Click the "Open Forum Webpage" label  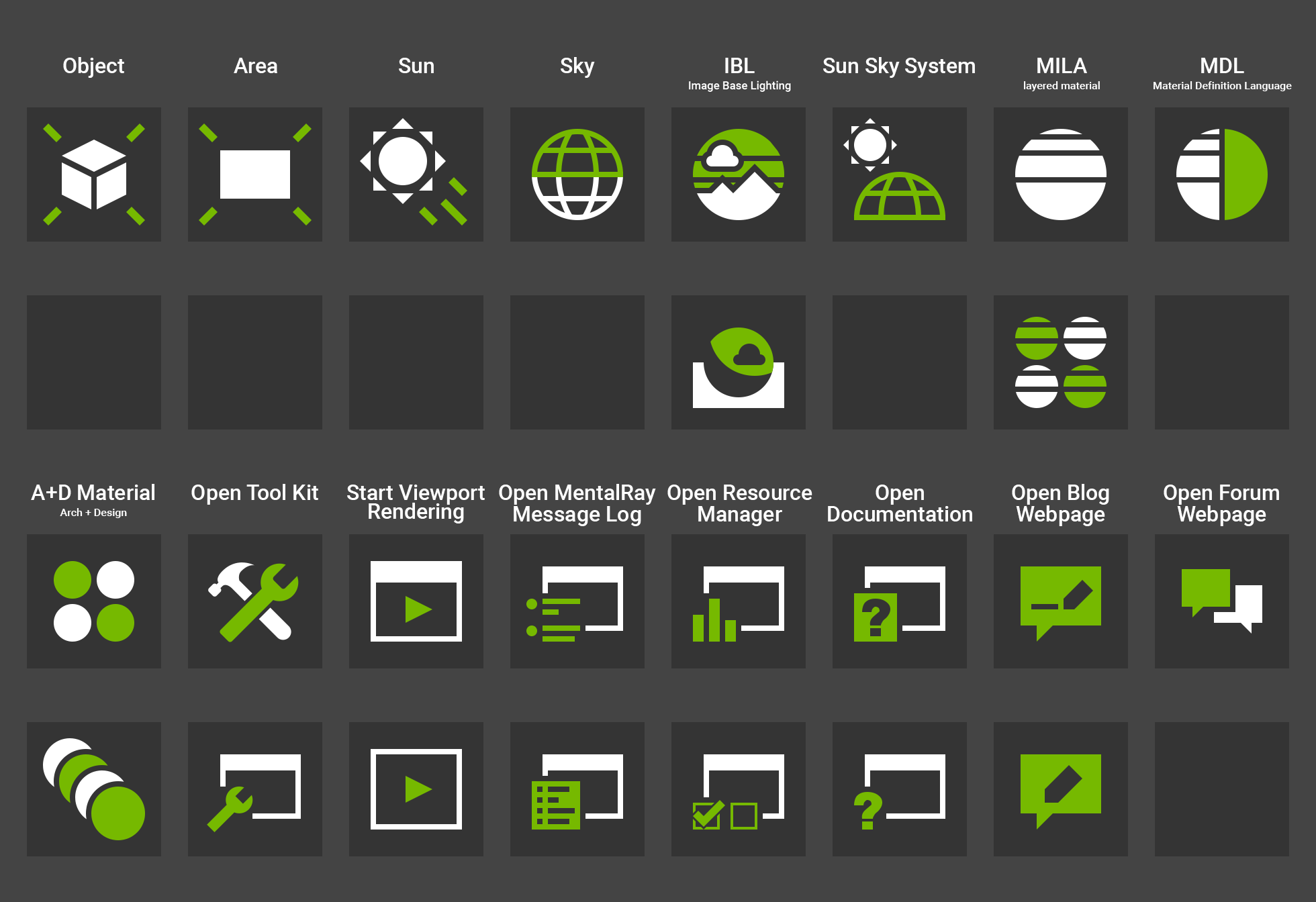[x=1221, y=503]
